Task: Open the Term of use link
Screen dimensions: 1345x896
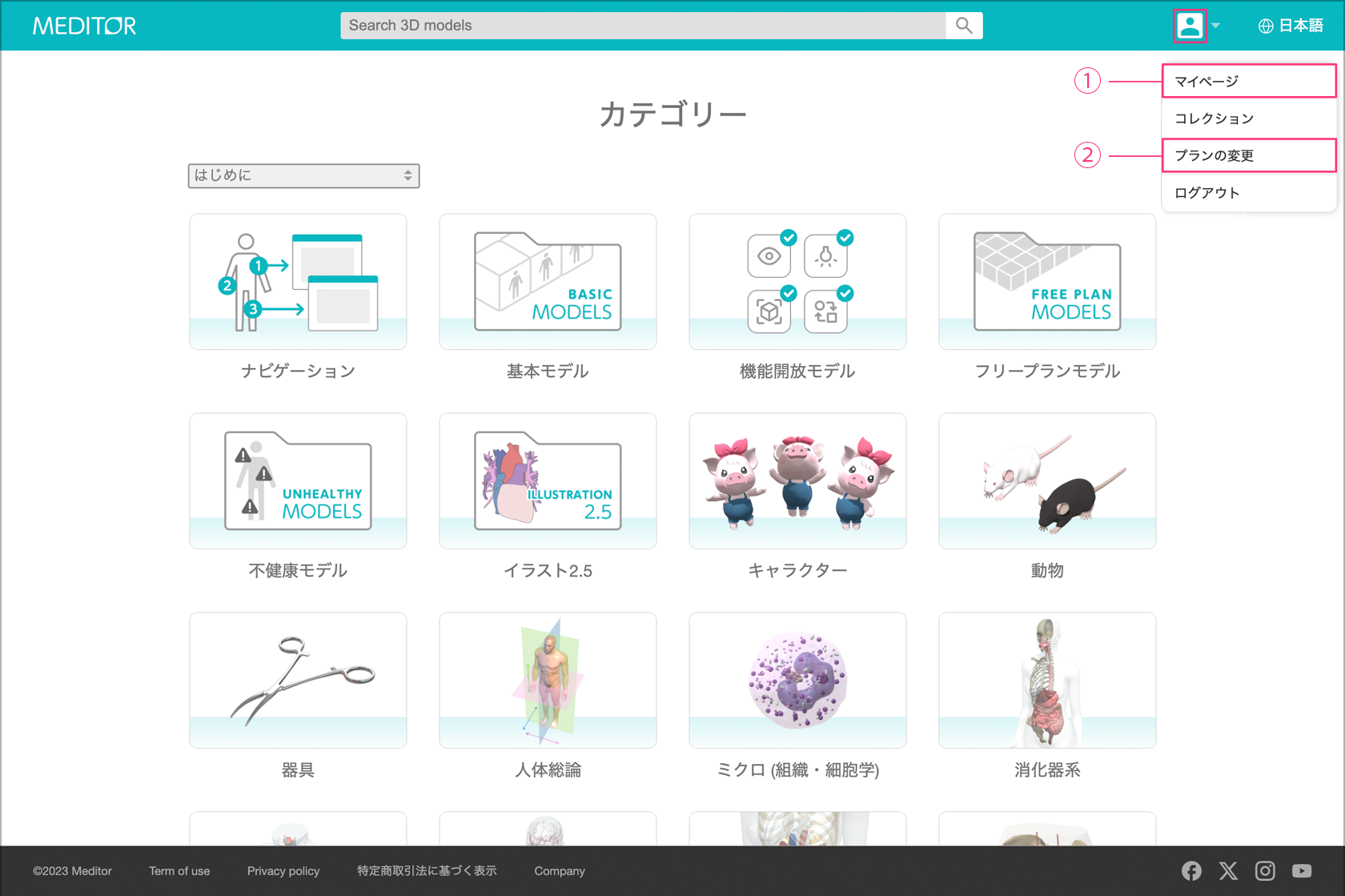Action: (179, 871)
